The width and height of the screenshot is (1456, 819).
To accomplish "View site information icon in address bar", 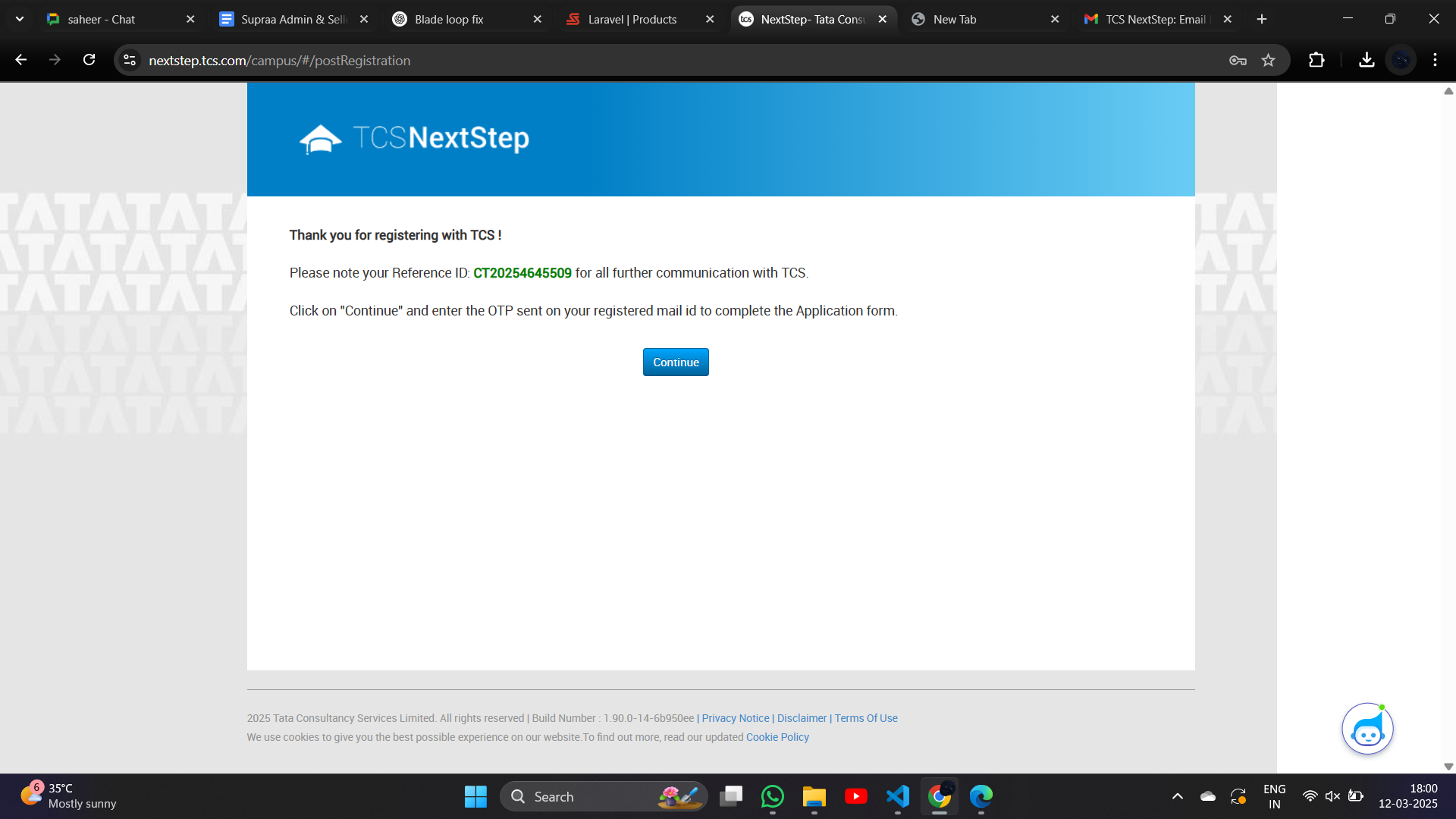I will pyautogui.click(x=130, y=61).
